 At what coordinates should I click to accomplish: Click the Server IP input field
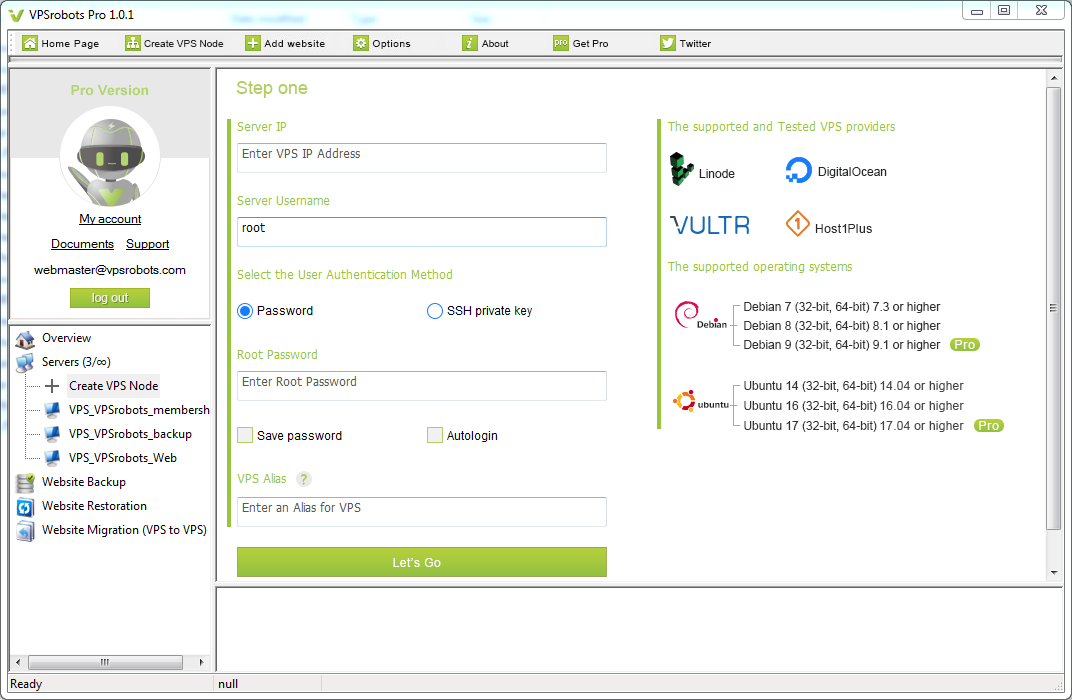pos(421,157)
